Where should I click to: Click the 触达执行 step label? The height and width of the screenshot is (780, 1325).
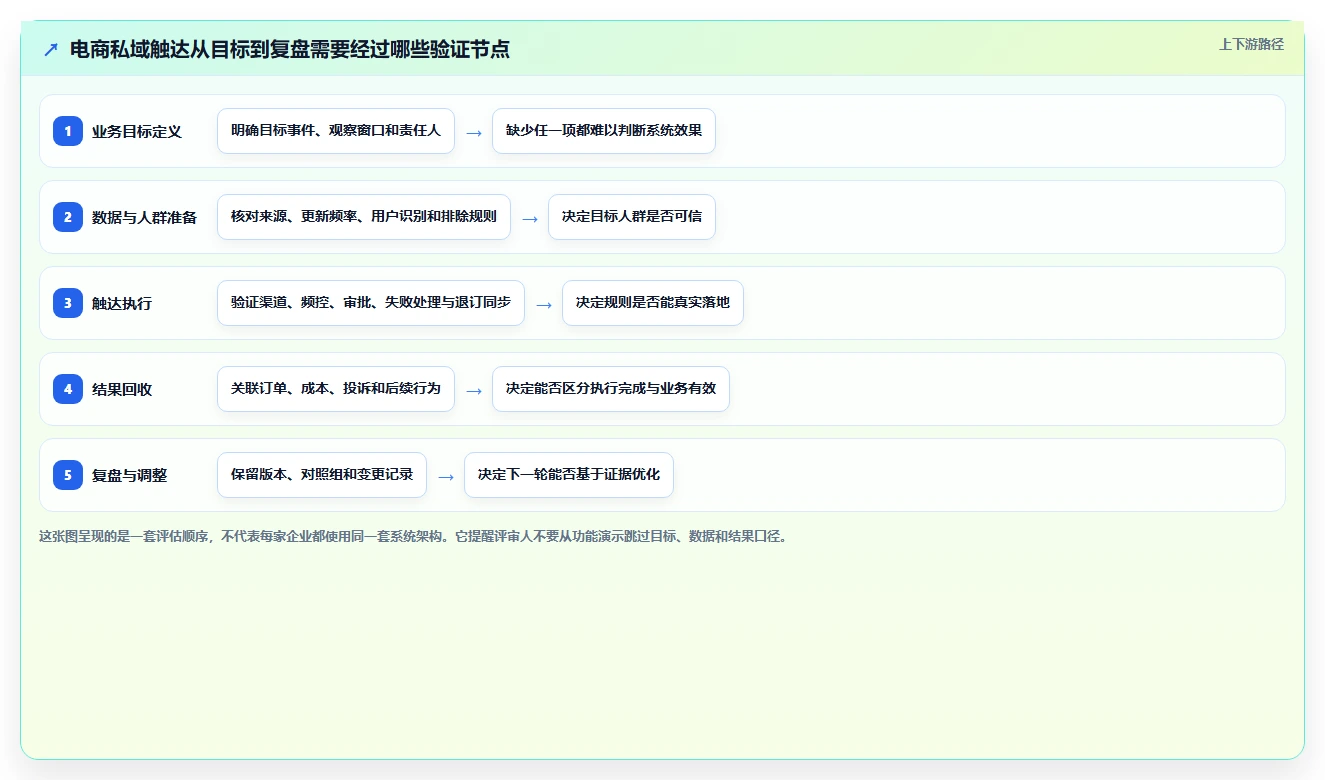pos(122,303)
